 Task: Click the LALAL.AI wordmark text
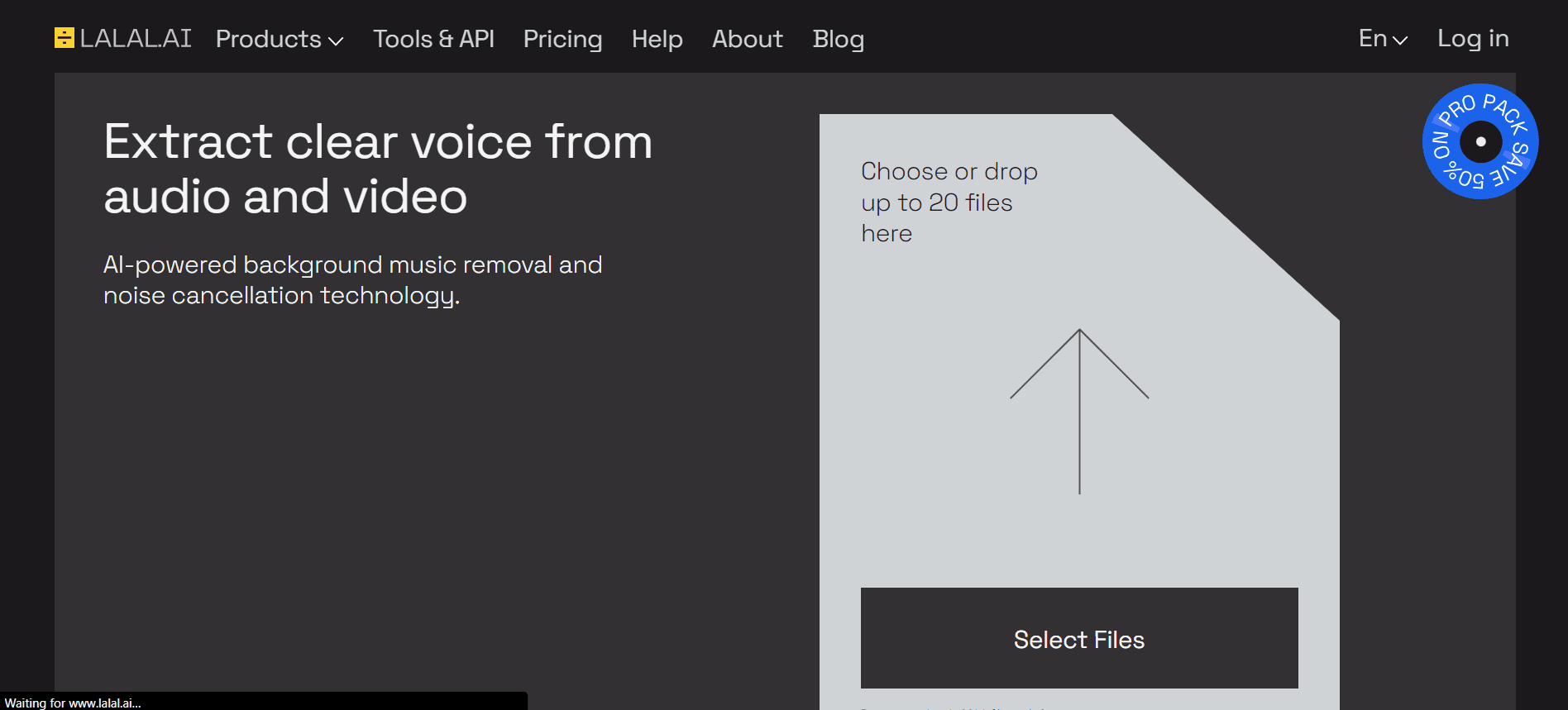click(x=136, y=37)
